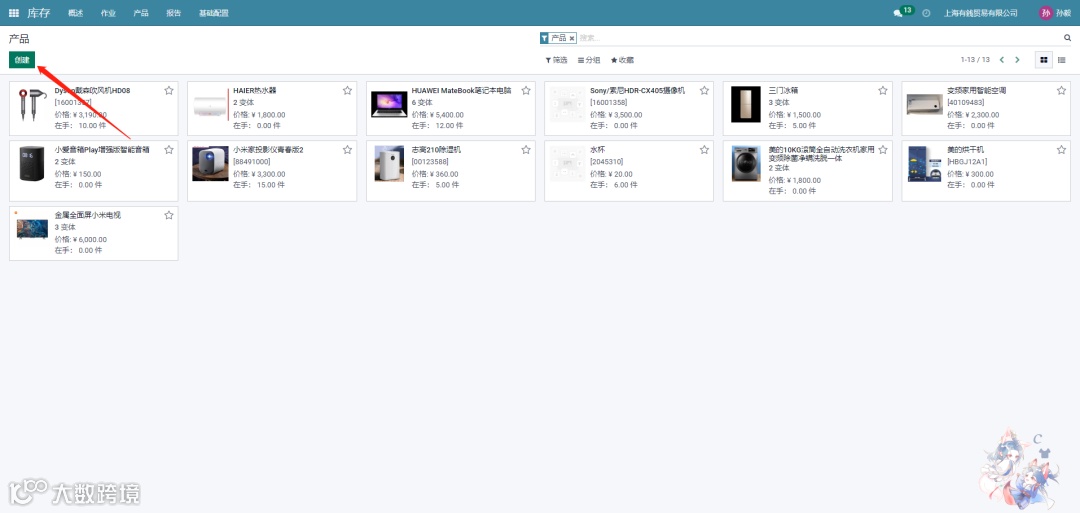Open the 分组 group-by dropdown
Screen dimensions: 1080x513
coord(589,60)
